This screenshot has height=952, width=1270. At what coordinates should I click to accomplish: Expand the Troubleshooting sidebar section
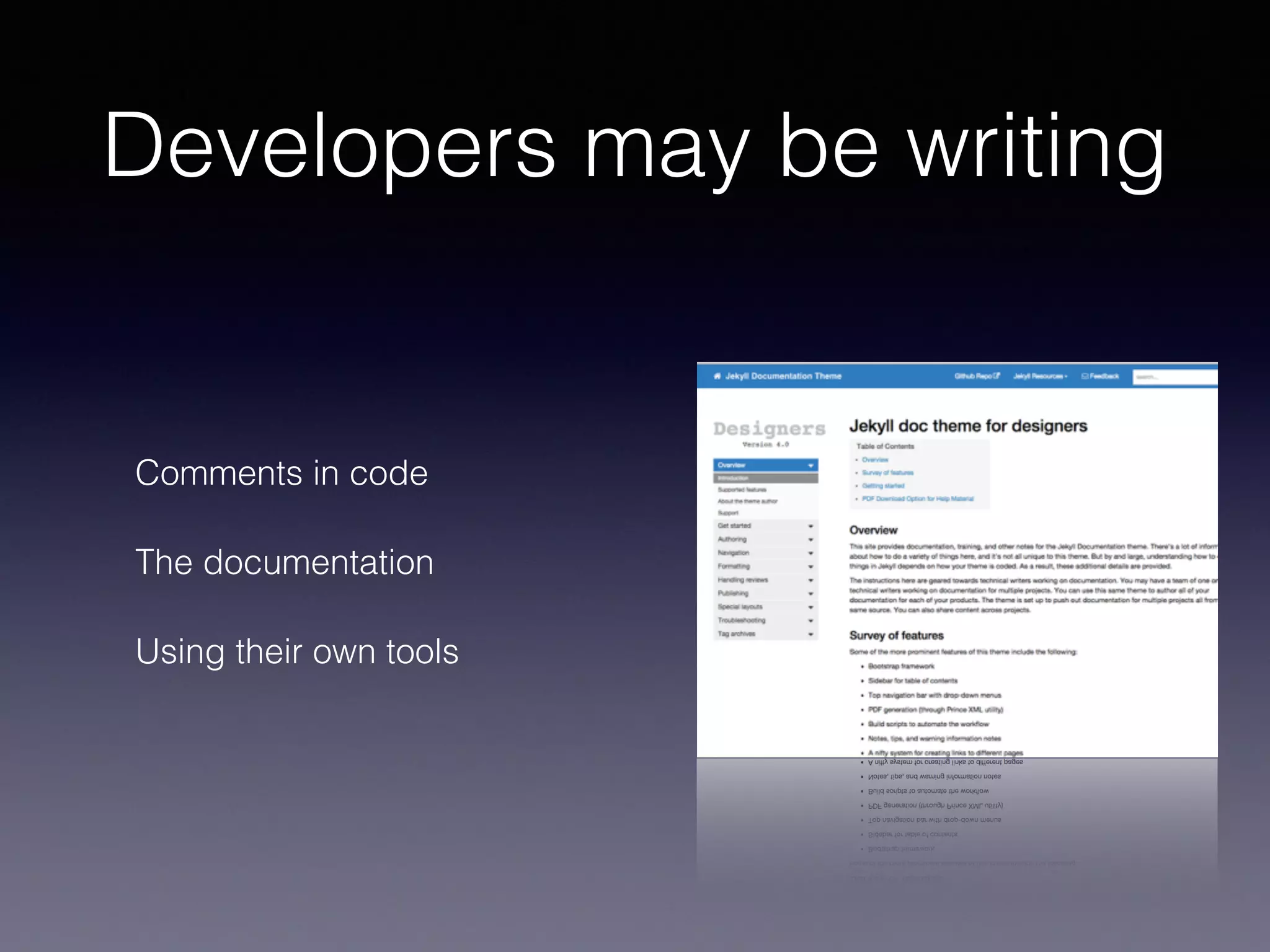766,620
